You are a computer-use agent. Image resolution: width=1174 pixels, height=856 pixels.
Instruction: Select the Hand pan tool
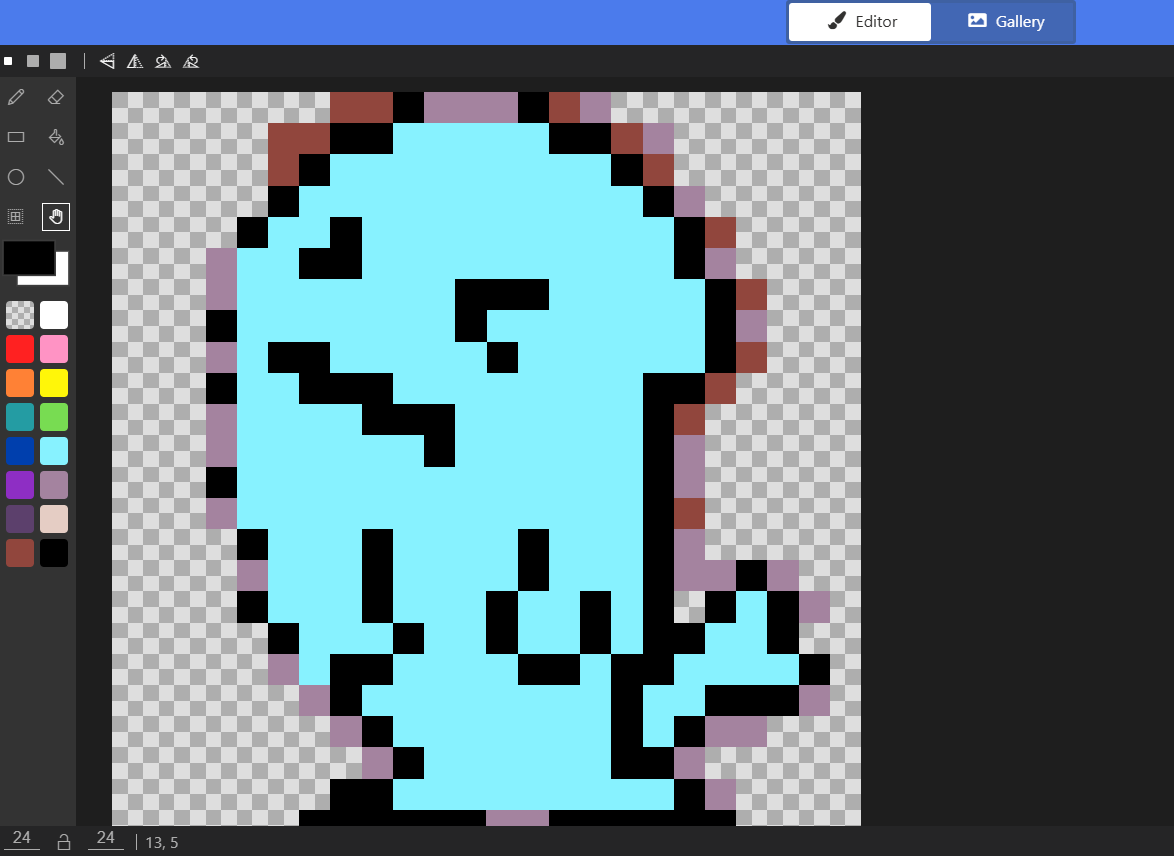pyautogui.click(x=56, y=216)
